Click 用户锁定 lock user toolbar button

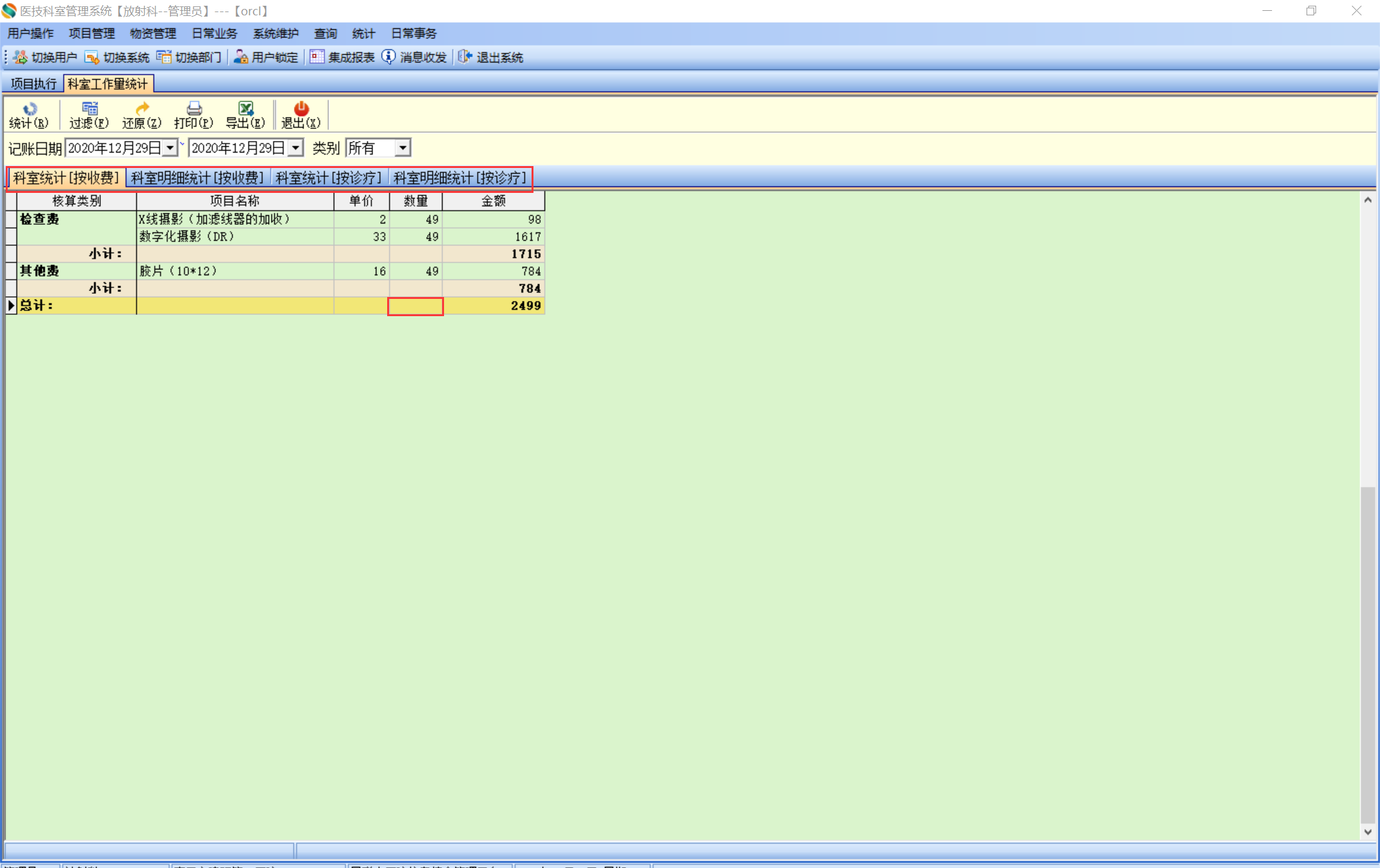(x=266, y=57)
